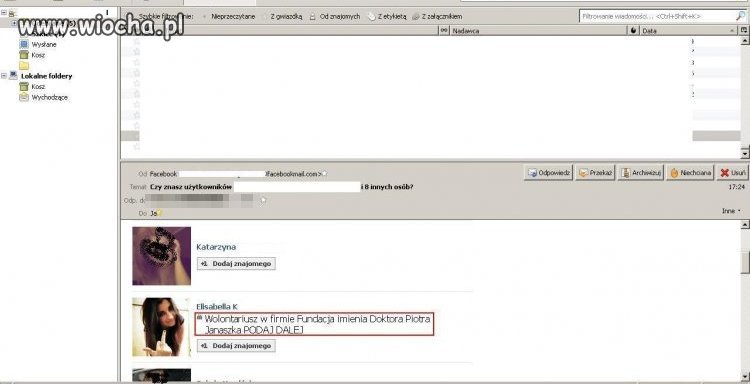Viewport: 750px width, 384px height.
Task: Filter messages by Nieprzeczytane (unread)
Action: (x=228, y=16)
